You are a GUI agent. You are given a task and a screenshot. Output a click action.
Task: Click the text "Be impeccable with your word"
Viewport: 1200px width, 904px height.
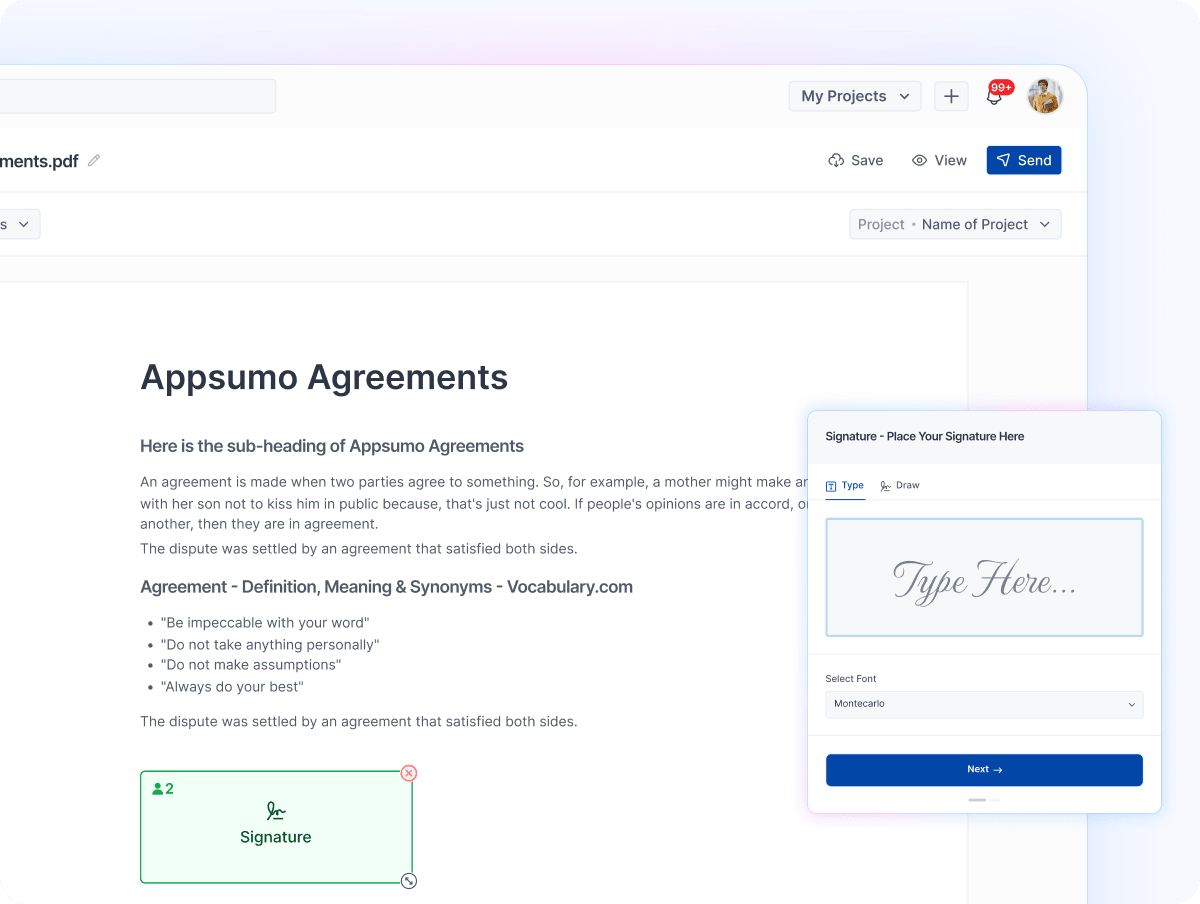coord(265,623)
